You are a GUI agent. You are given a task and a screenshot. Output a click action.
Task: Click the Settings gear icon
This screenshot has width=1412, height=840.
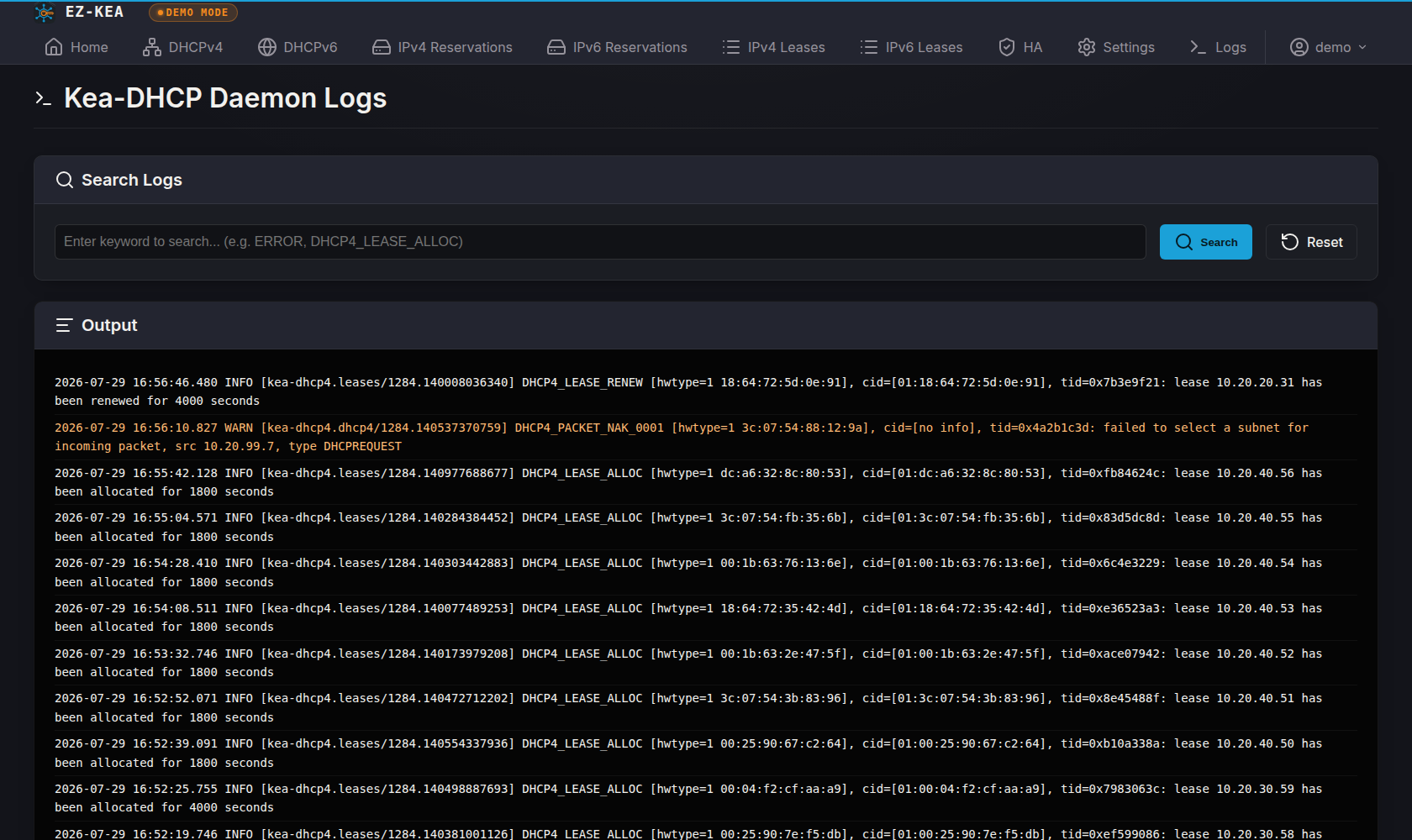coord(1087,47)
